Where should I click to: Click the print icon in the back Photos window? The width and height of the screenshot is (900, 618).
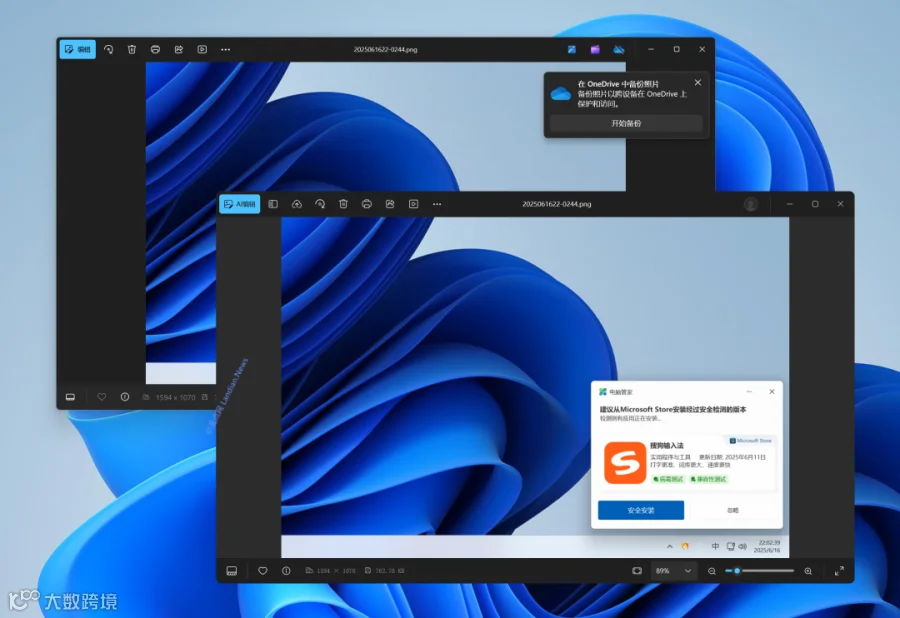tap(155, 49)
